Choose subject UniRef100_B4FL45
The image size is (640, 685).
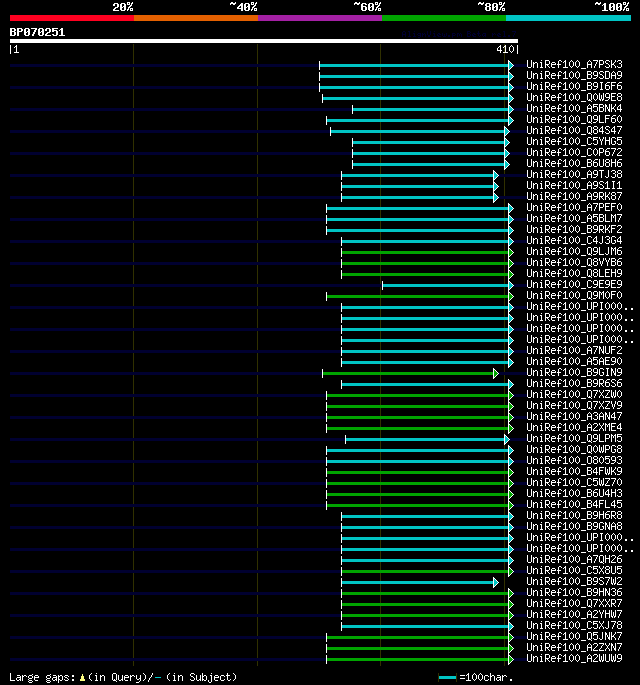(x=574, y=505)
